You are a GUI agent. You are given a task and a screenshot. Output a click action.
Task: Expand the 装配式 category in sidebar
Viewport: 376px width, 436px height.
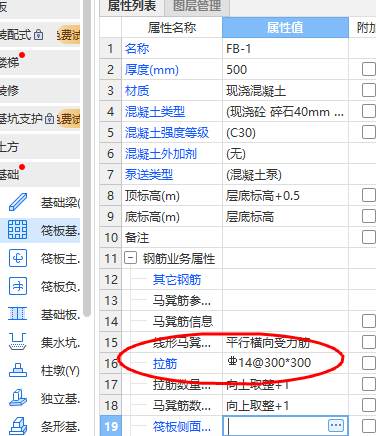[40, 35]
